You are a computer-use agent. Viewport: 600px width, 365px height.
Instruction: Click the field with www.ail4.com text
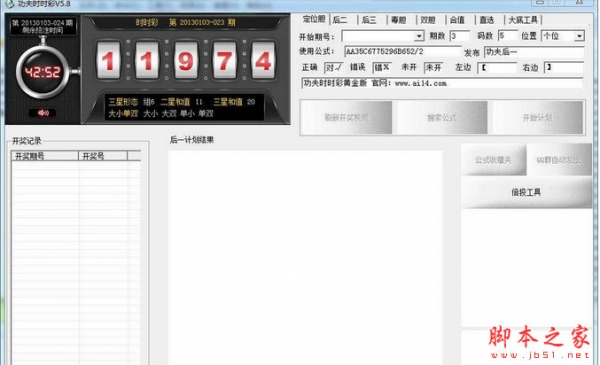pyautogui.click(x=442, y=83)
